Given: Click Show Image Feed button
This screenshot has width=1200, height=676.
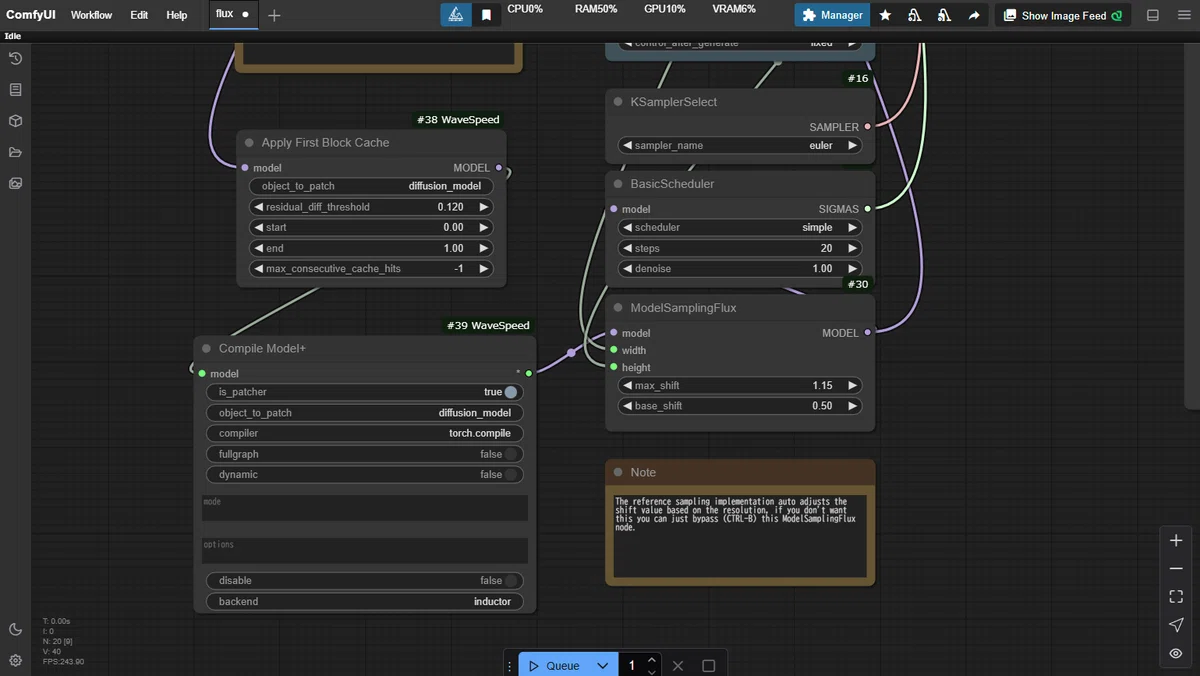Looking at the screenshot, I should pos(1063,15).
